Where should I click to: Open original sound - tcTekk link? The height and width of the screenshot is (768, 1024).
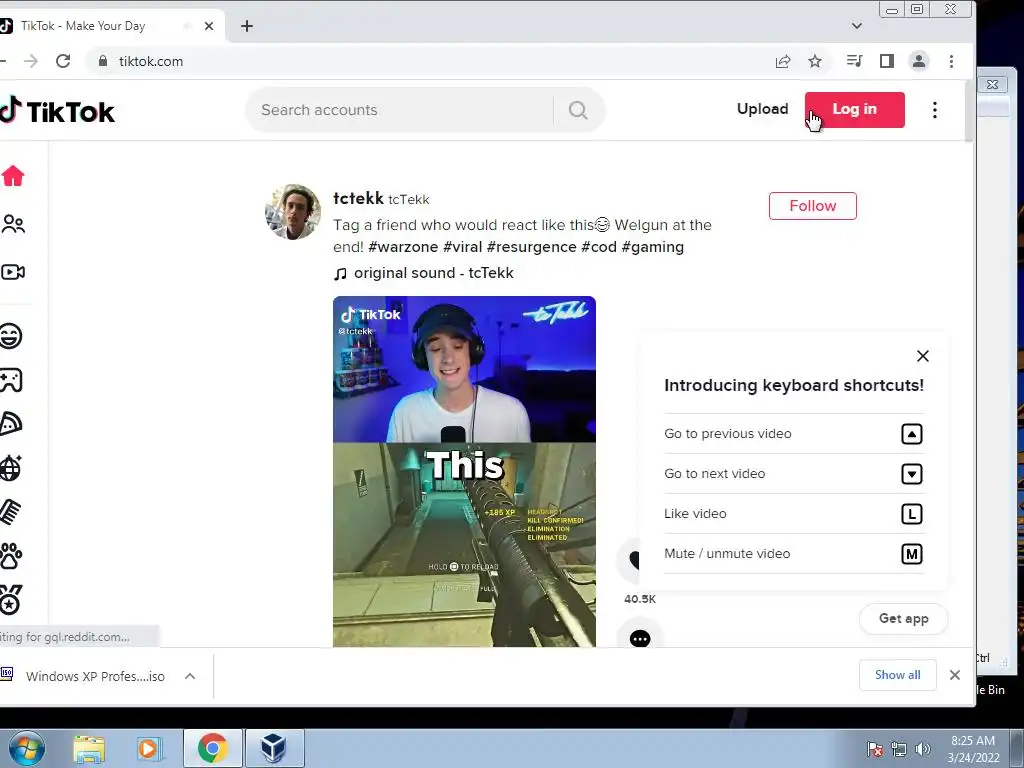[x=424, y=273]
